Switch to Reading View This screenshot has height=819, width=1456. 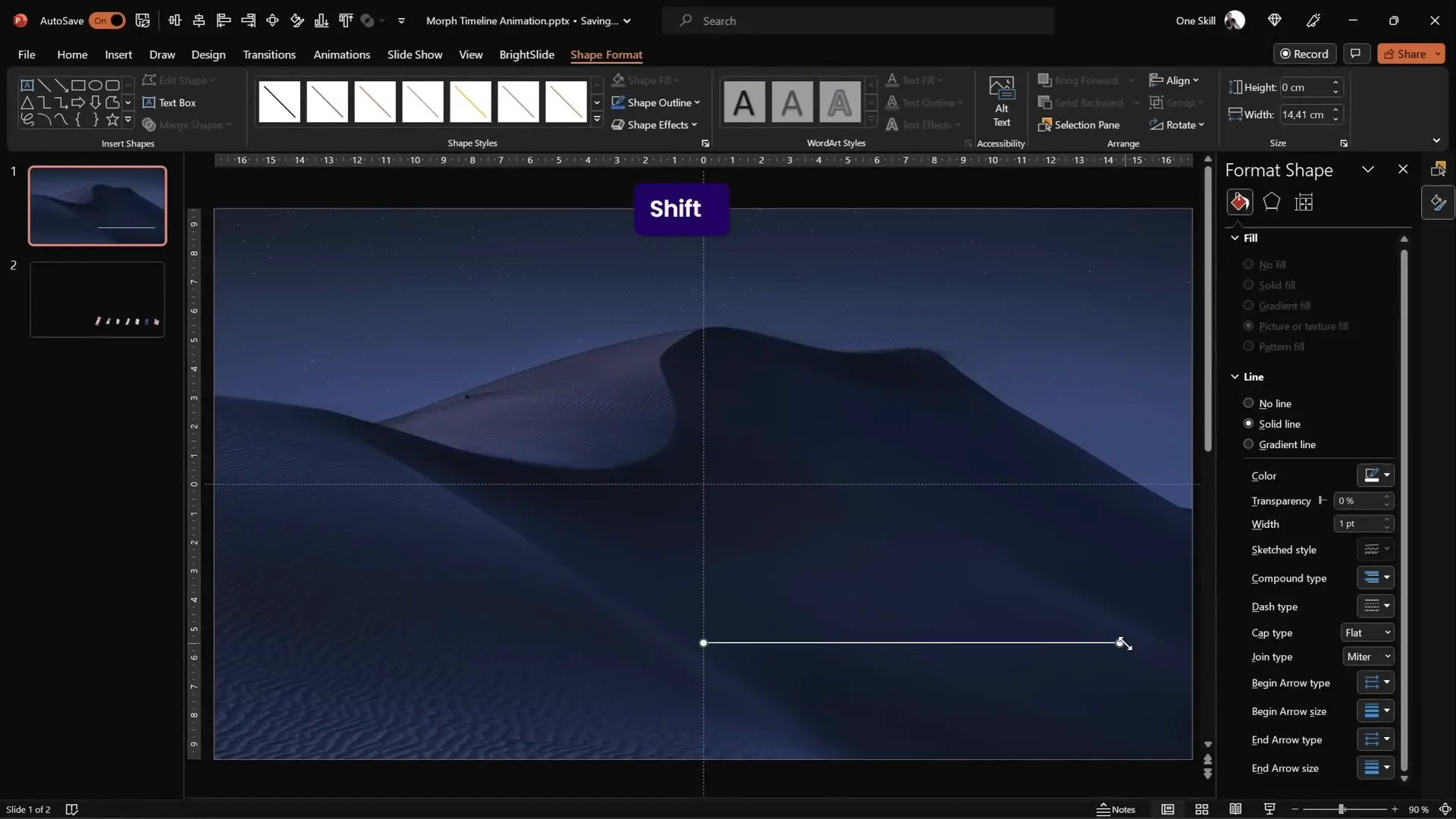1235,809
